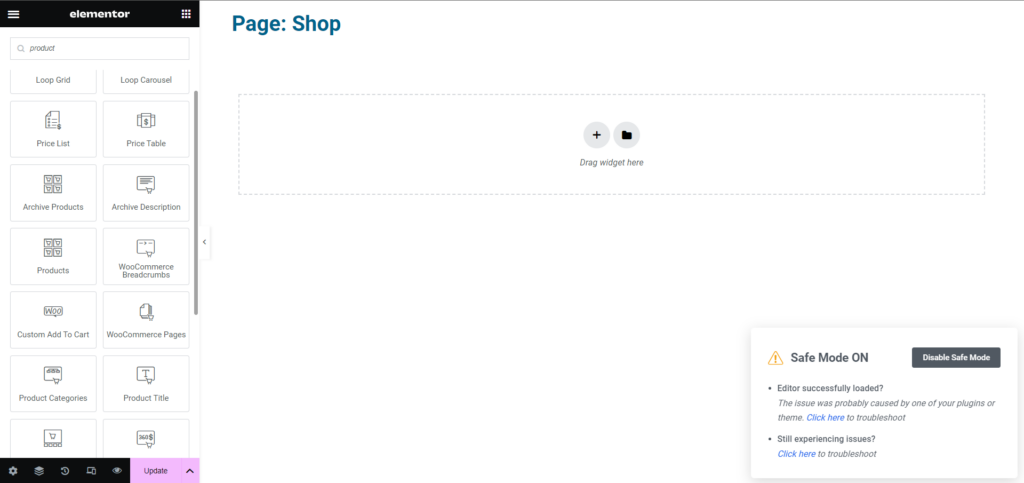Collapse the Elementor side panel
The image size is (1024, 483).
pyautogui.click(x=204, y=242)
